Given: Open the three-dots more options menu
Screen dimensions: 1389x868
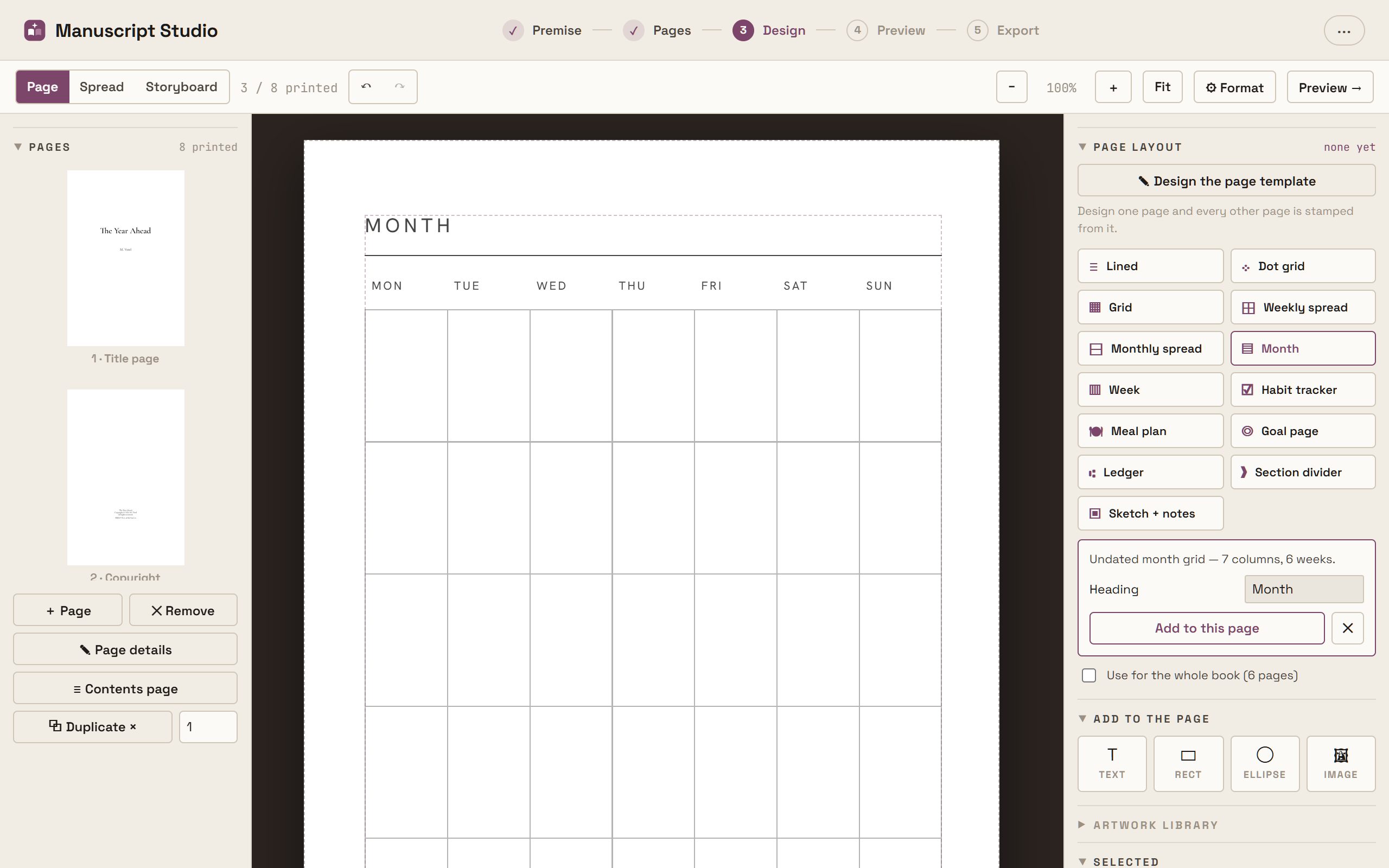Looking at the screenshot, I should point(1343,30).
